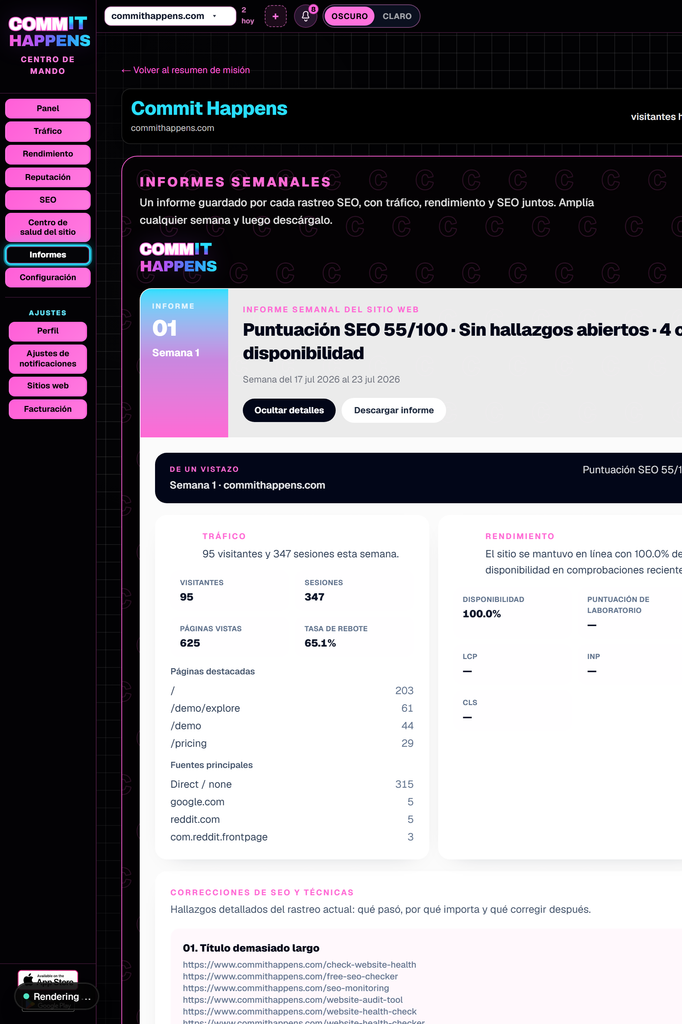Screen dimensions: 682x1024
Task: Open Reputación section
Action: pos(48,177)
